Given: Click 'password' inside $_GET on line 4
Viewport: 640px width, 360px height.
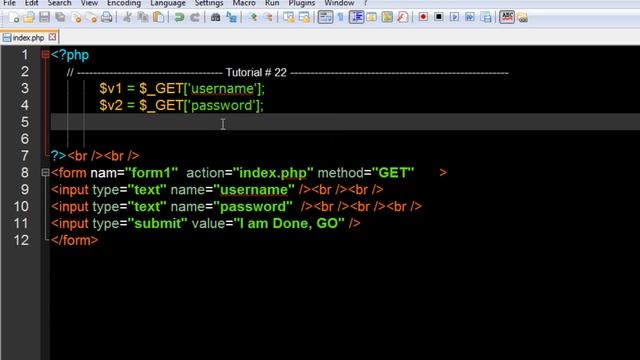Looking at the screenshot, I should [x=222, y=105].
